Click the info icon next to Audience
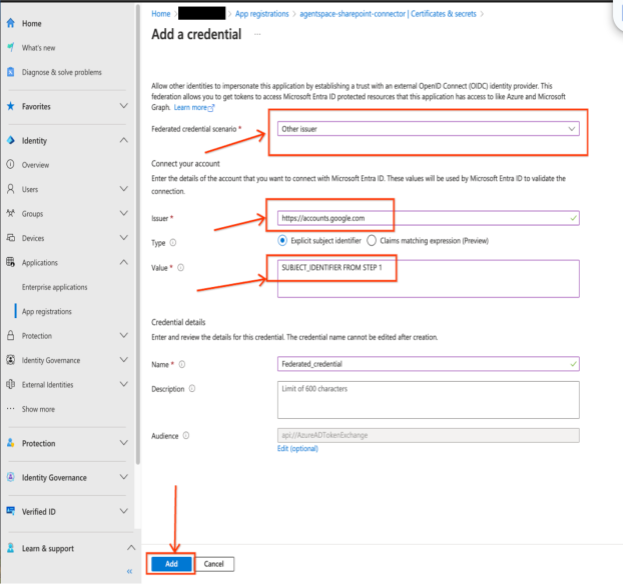 click(187, 435)
